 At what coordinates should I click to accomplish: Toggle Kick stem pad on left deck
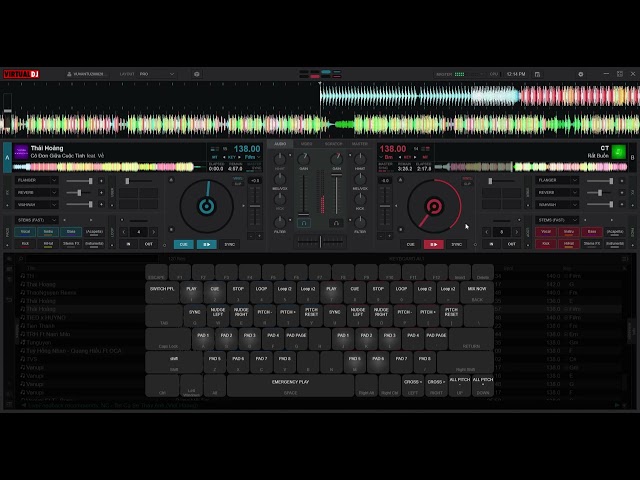coord(25,244)
